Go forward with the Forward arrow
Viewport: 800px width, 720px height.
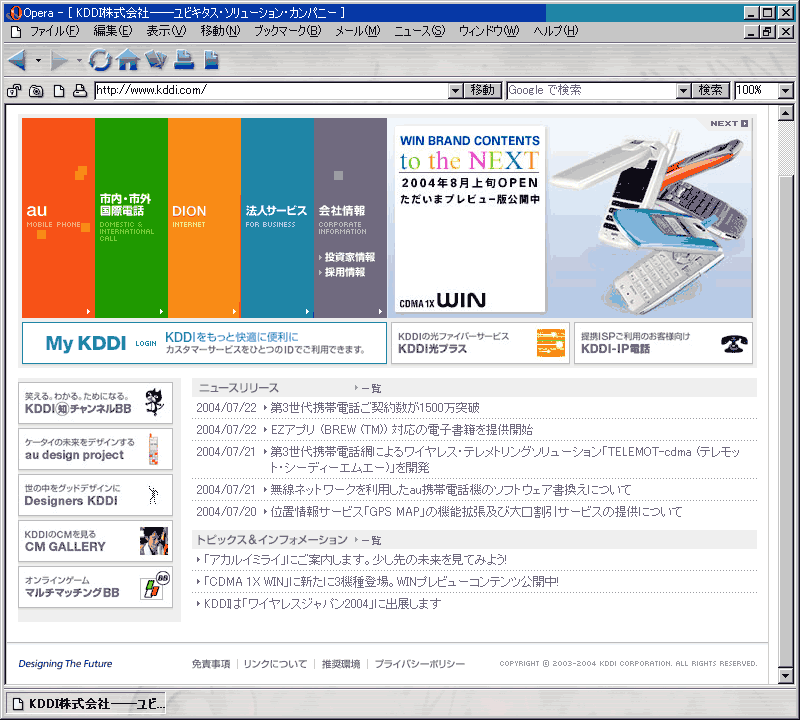[59, 61]
